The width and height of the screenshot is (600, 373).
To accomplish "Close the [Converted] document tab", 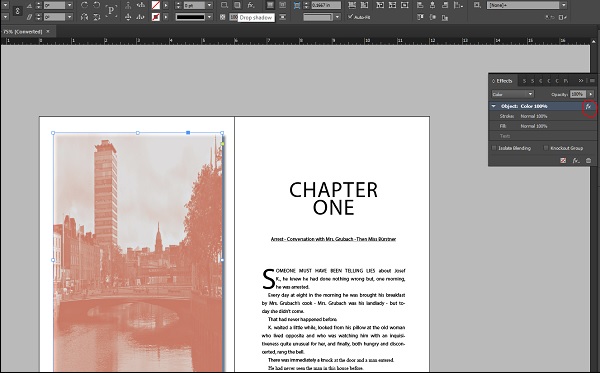I will click(x=48, y=31).
